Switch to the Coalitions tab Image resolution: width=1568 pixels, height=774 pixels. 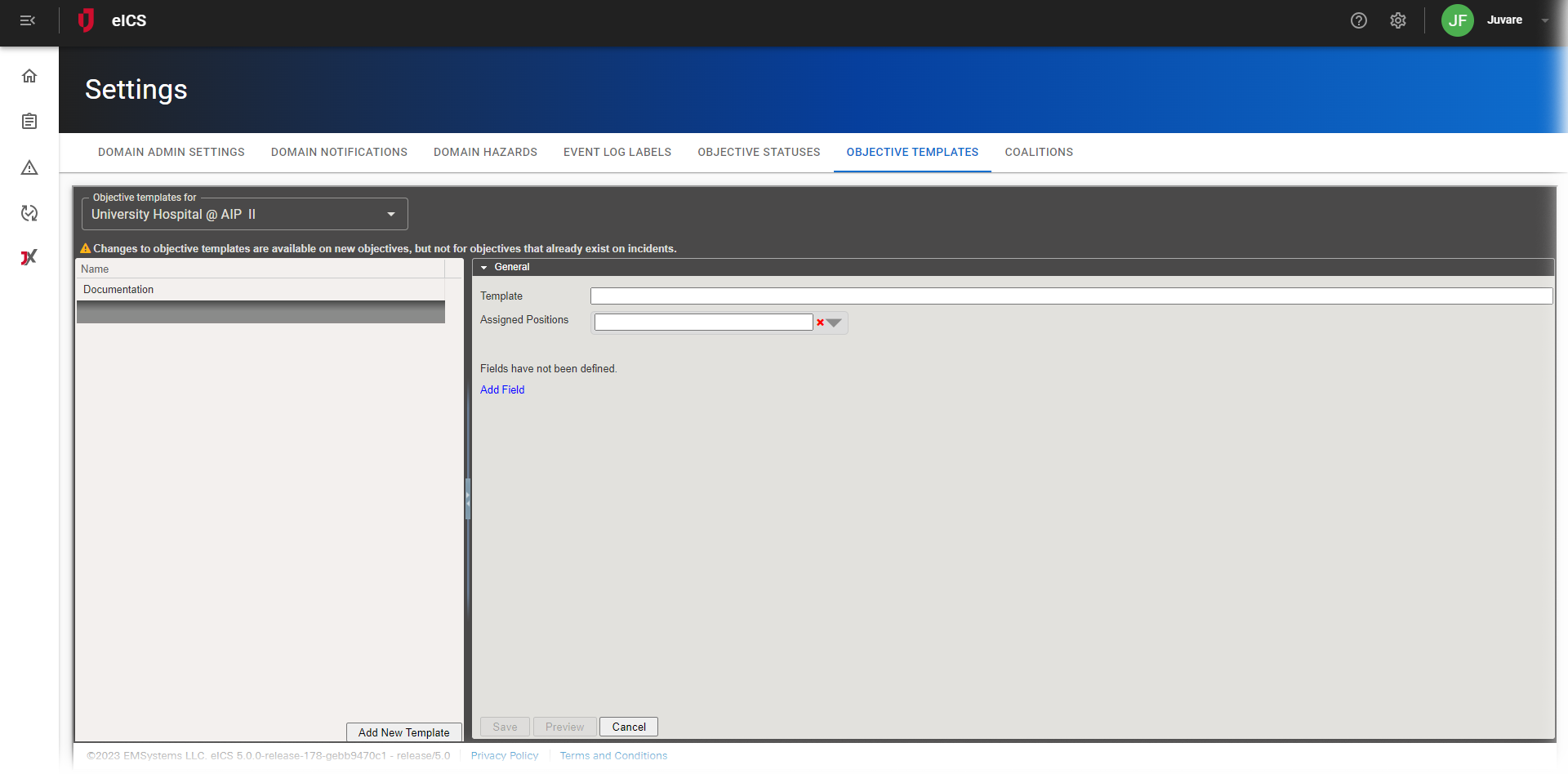pyautogui.click(x=1038, y=152)
